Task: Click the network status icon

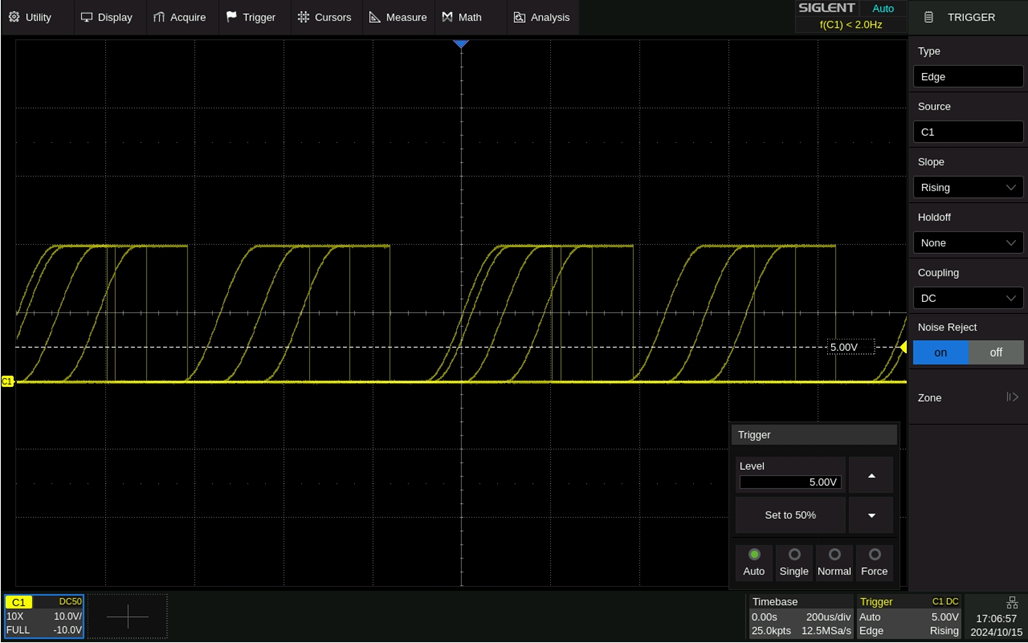Action: point(1012,602)
